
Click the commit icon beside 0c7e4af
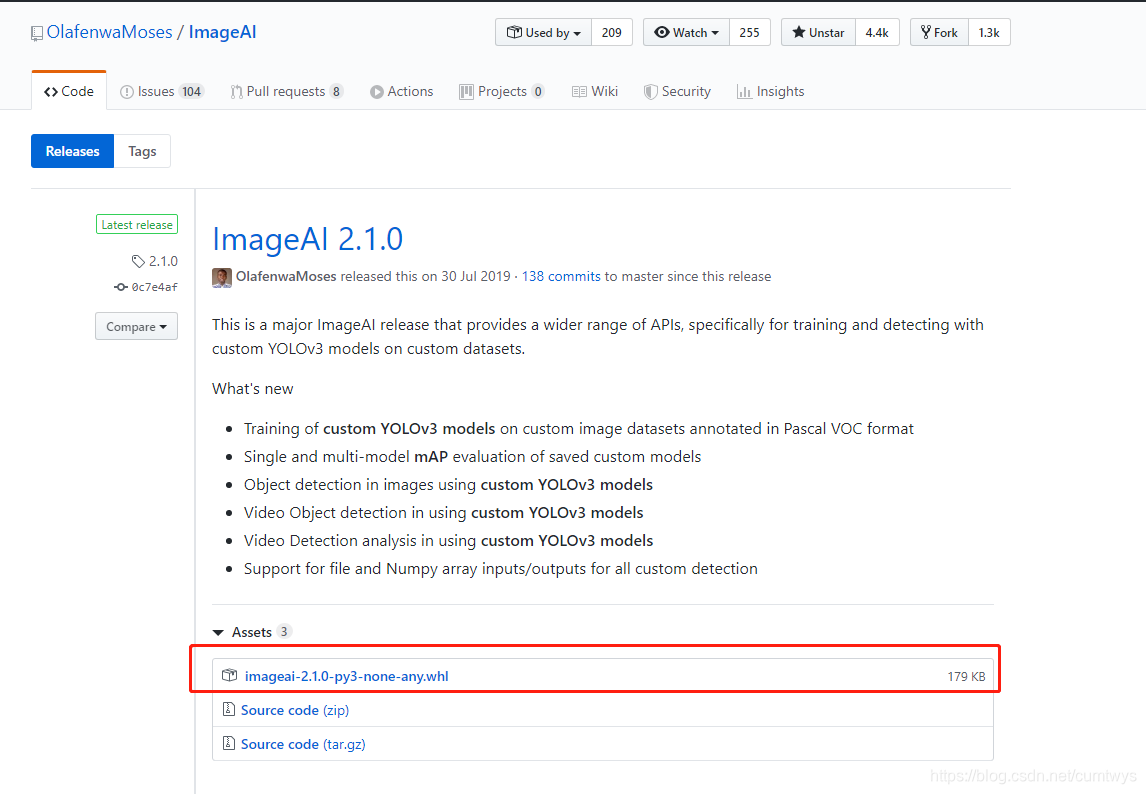[x=121, y=287]
